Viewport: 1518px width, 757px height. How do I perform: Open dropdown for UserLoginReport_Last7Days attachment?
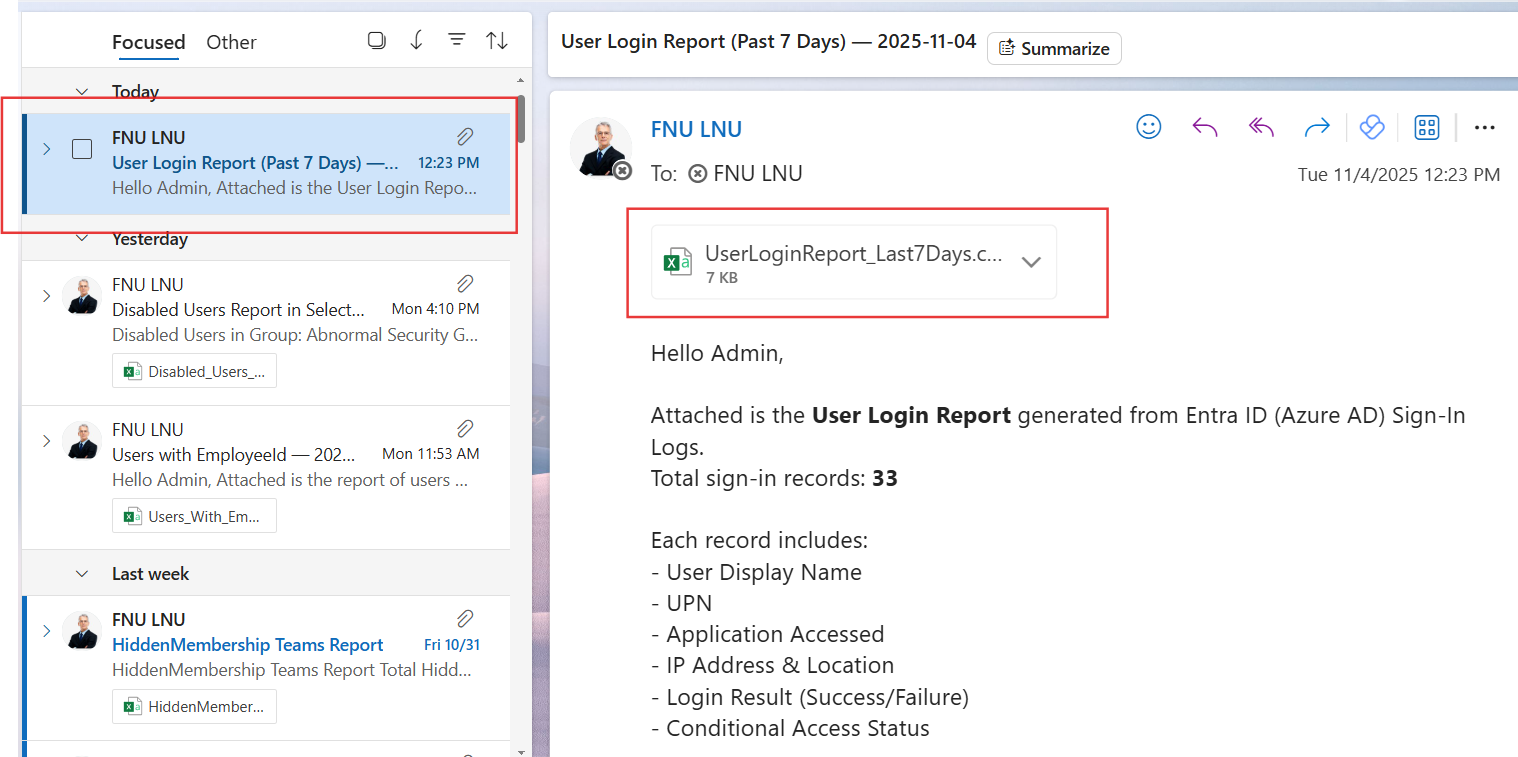click(x=1031, y=262)
